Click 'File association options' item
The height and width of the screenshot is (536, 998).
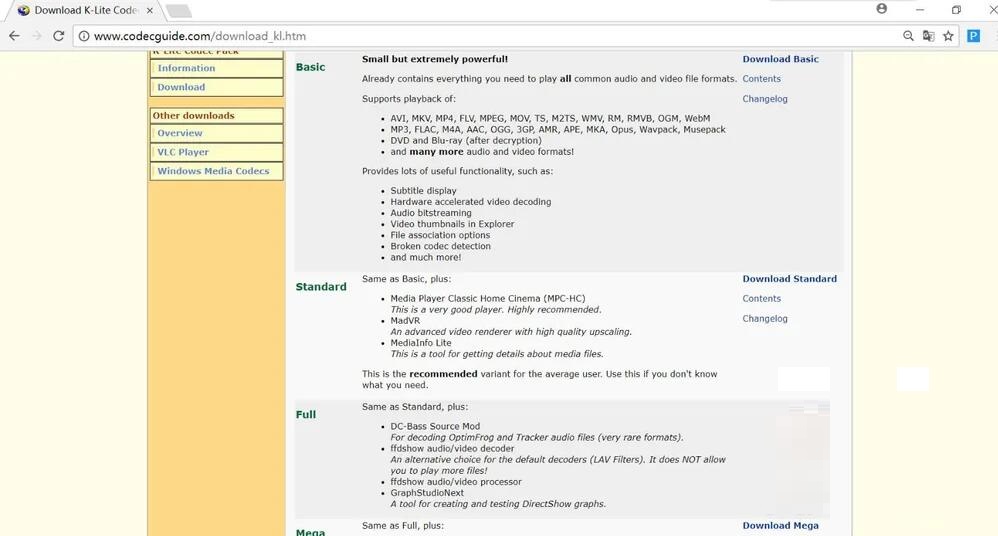[x=440, y=236]
